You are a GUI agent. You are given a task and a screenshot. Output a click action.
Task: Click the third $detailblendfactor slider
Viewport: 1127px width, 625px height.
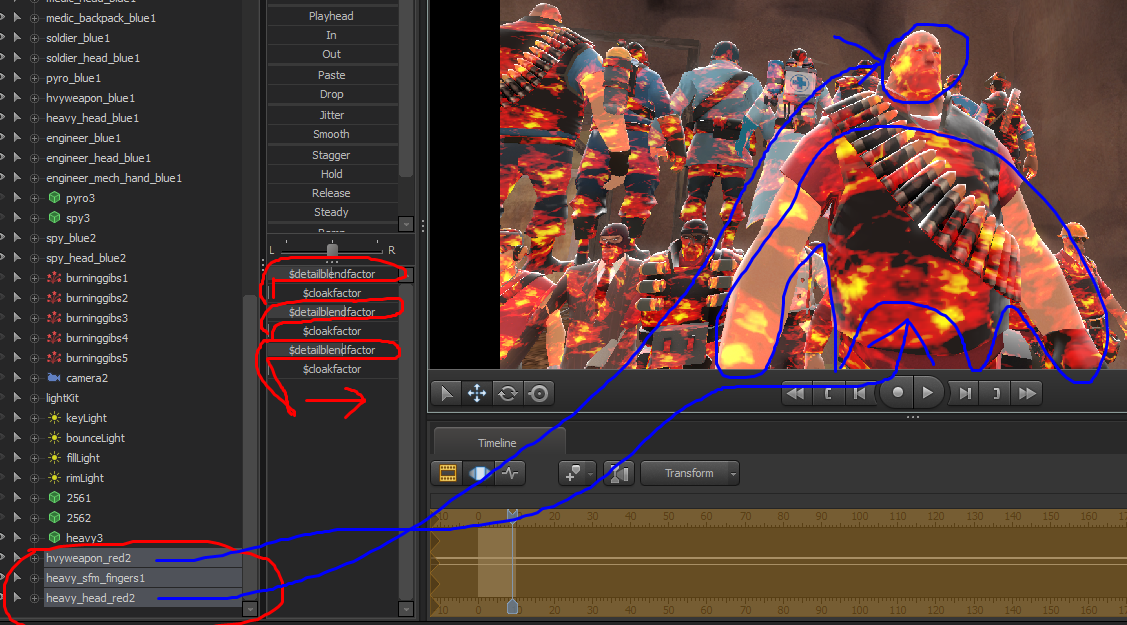point(332,350)
